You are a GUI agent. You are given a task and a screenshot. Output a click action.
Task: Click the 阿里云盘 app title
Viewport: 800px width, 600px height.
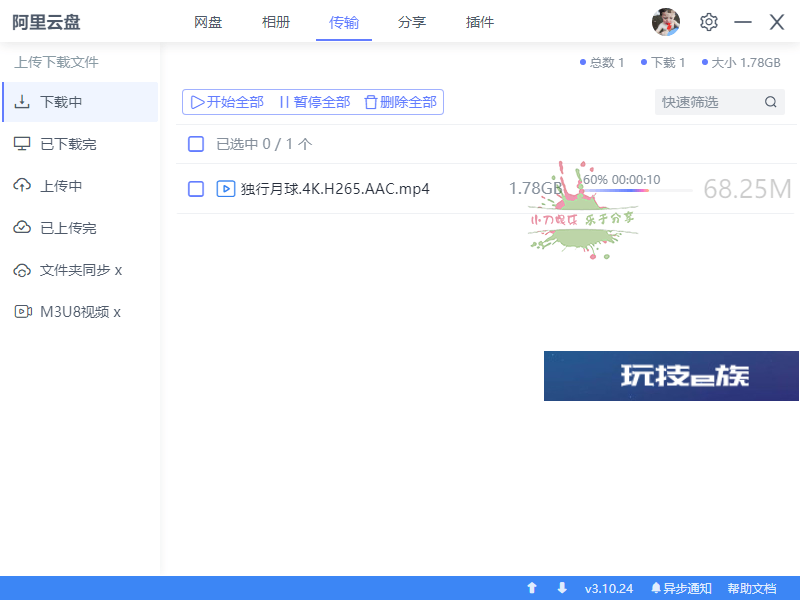point(46,22)
